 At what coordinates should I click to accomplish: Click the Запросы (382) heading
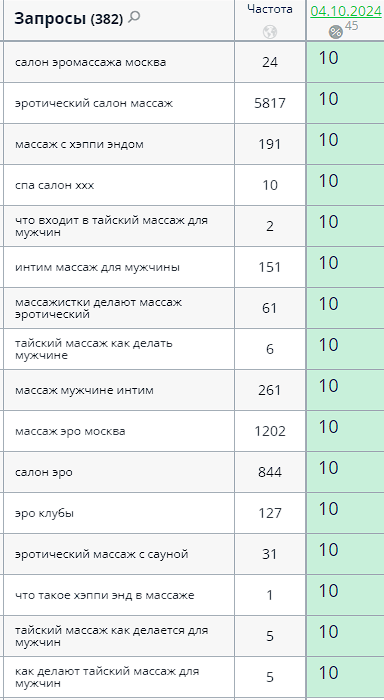68,19
